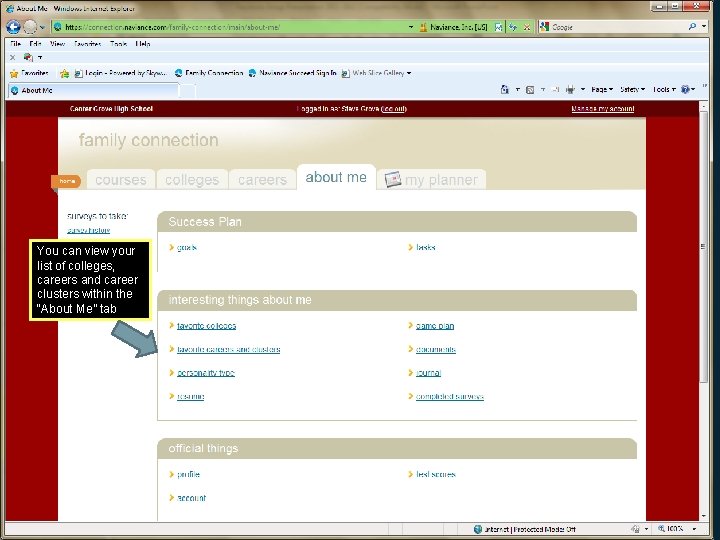Open the test scores link

click(436, 474)
